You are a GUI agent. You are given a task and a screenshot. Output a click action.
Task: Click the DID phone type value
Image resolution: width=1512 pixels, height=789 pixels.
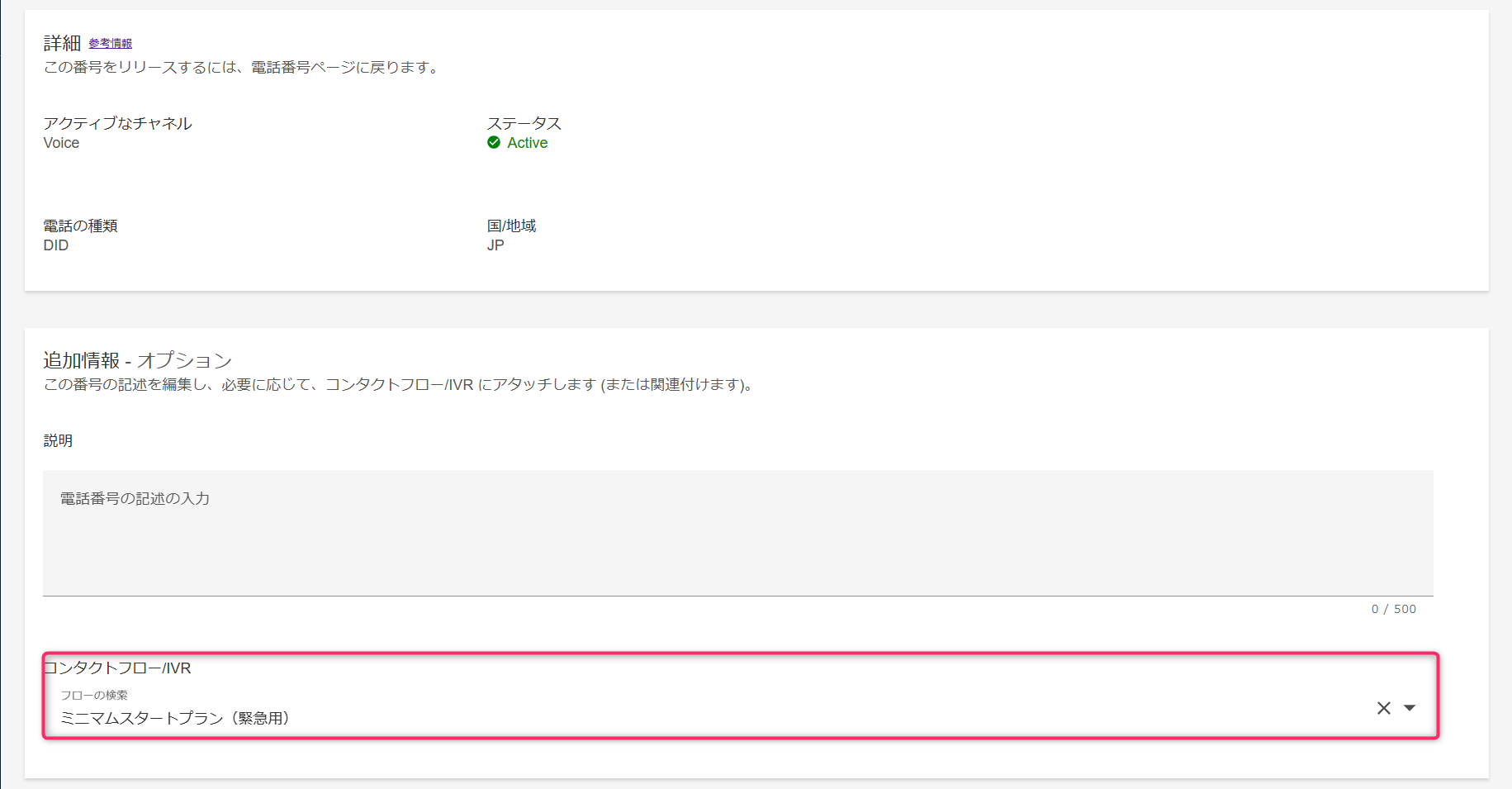56,245
